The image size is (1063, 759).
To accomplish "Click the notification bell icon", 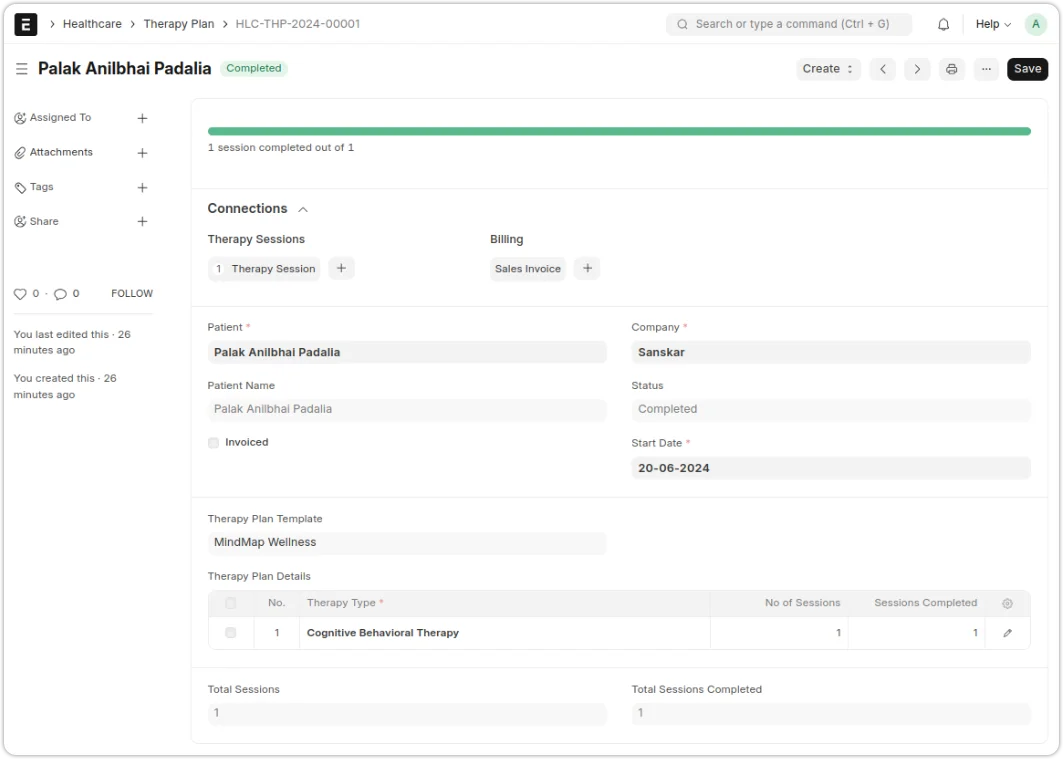I will point(943,24).
